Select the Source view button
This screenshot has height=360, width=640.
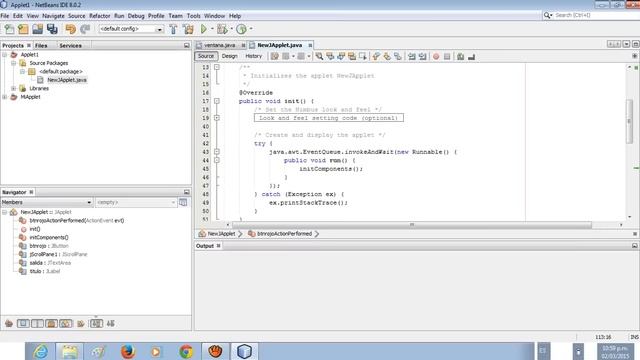point(206,56)
